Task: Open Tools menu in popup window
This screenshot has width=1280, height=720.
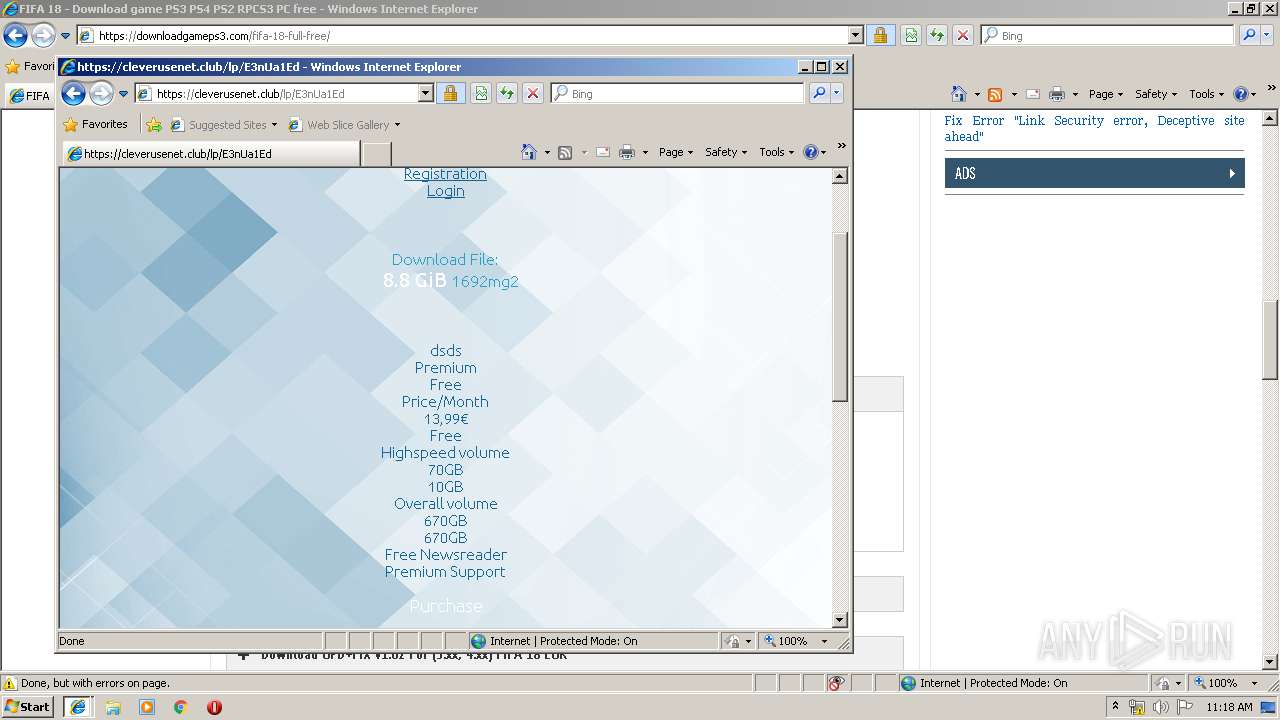Action: click(x=777, y=152)
